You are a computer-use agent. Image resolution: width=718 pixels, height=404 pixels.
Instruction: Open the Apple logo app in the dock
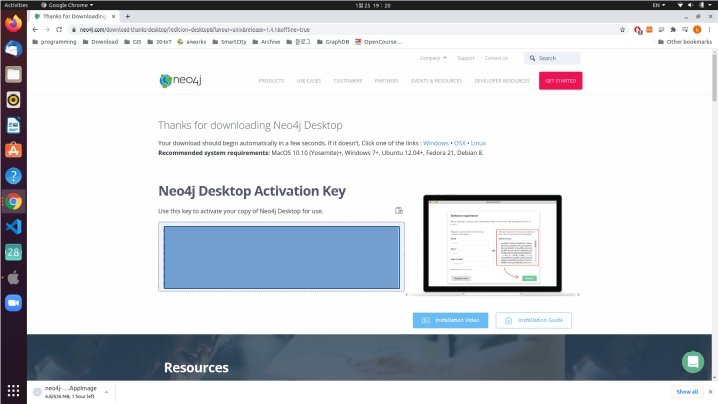[x=13, y=278]
